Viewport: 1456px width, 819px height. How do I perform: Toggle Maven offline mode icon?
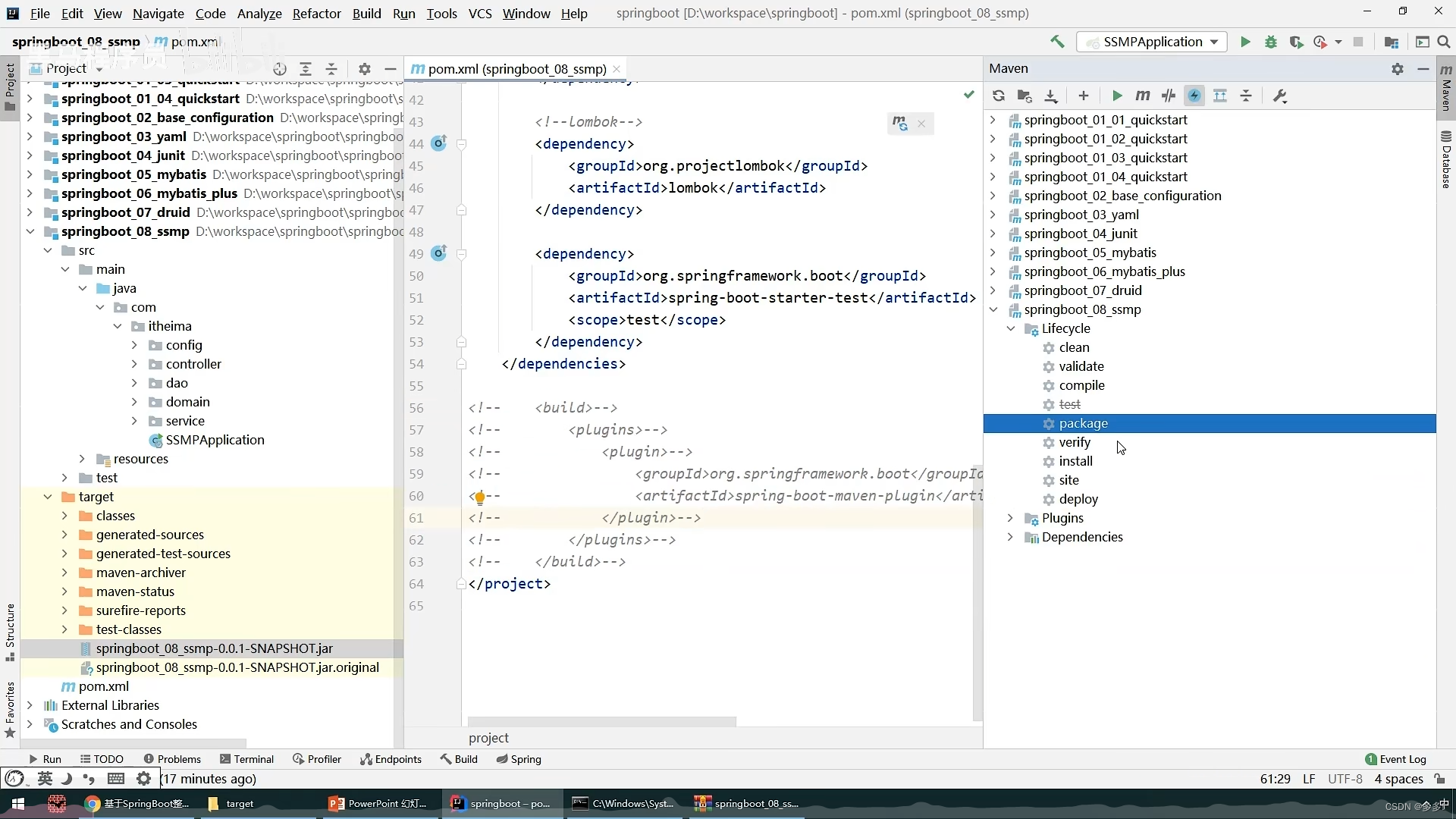[x=1169, y=96]
